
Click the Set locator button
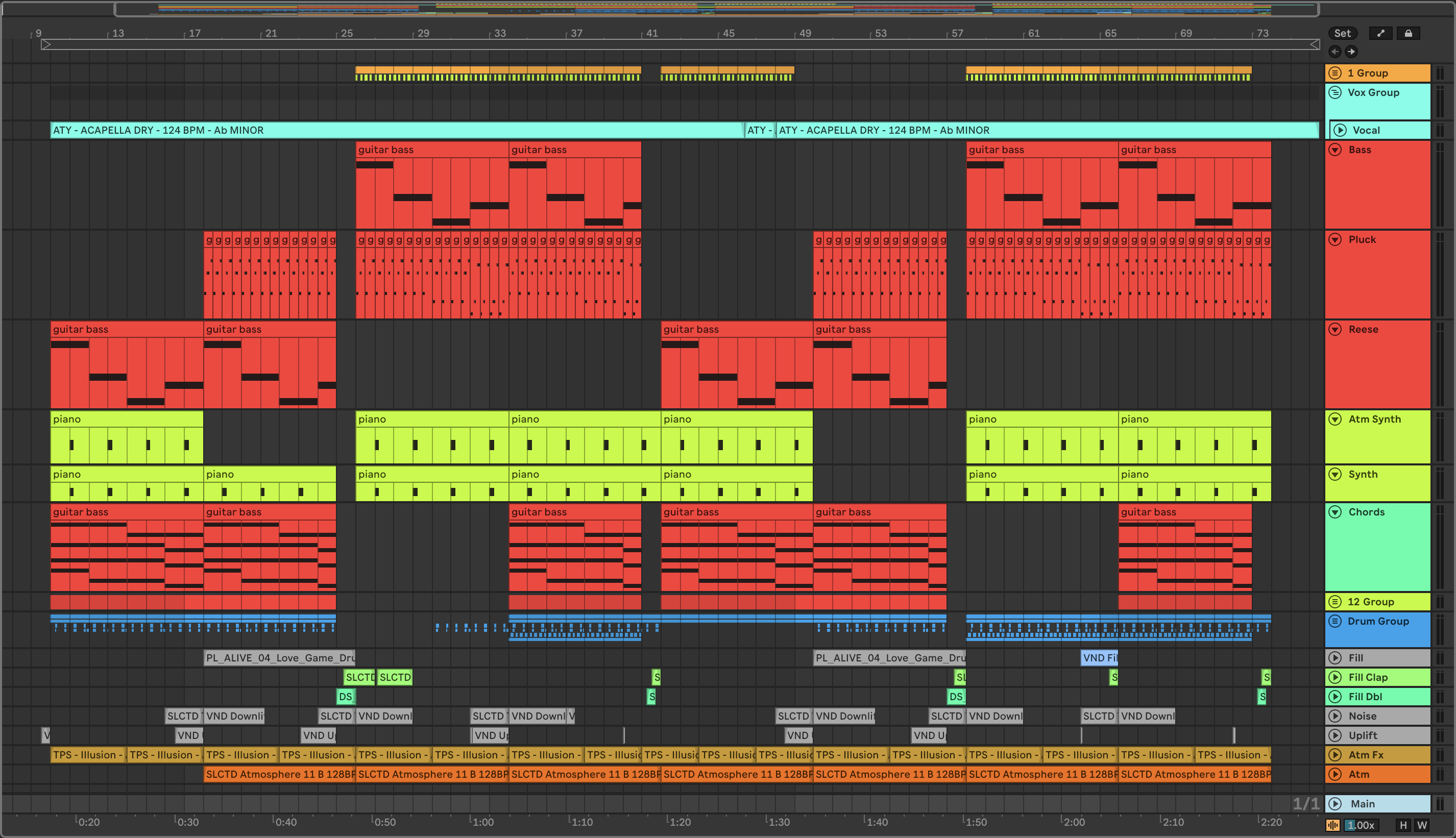pyautogui.click(x=1342, y=33)
